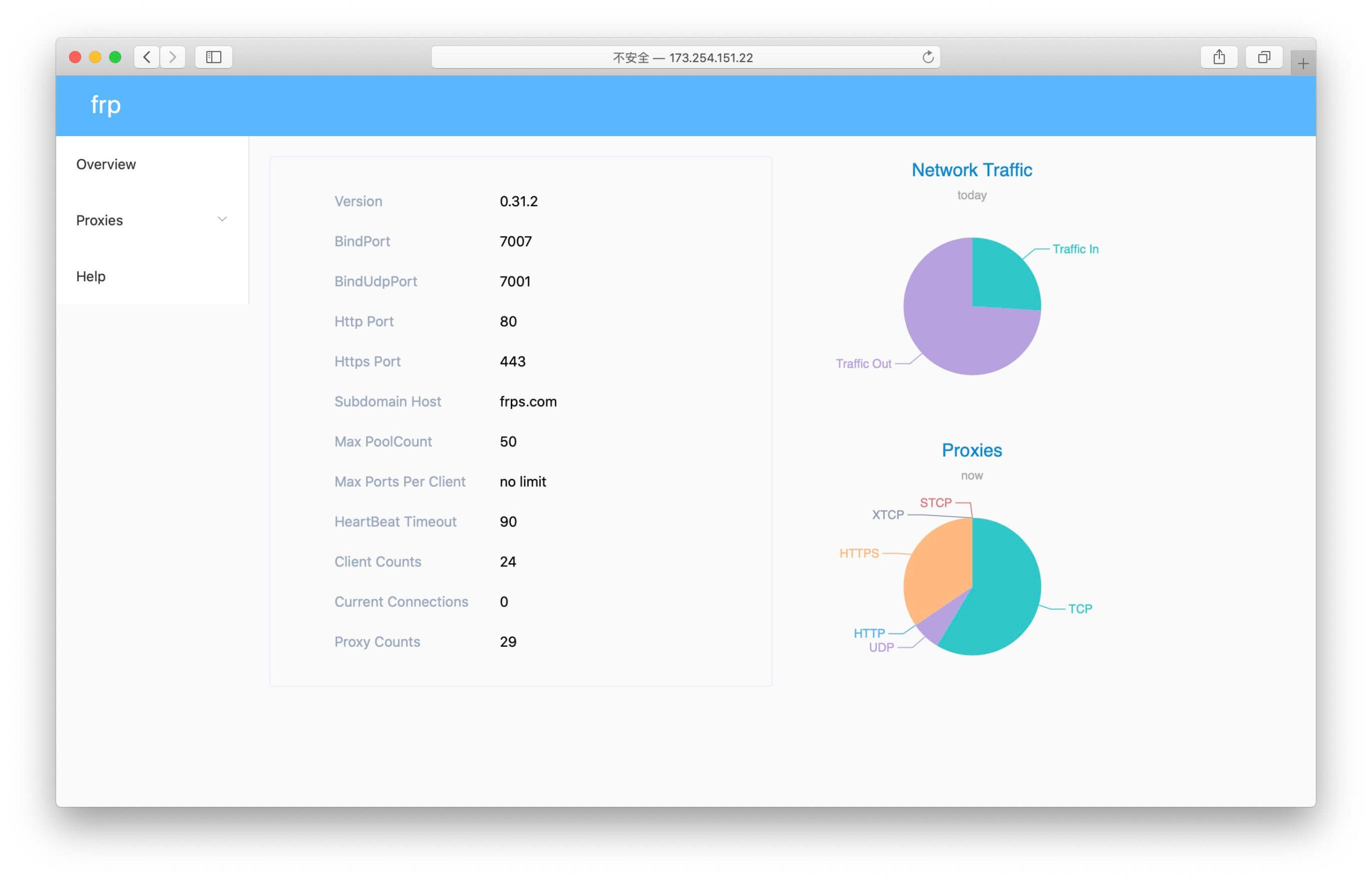Go forward with the Safari forward arrow
1372x881 pixels.
(173, 57)
